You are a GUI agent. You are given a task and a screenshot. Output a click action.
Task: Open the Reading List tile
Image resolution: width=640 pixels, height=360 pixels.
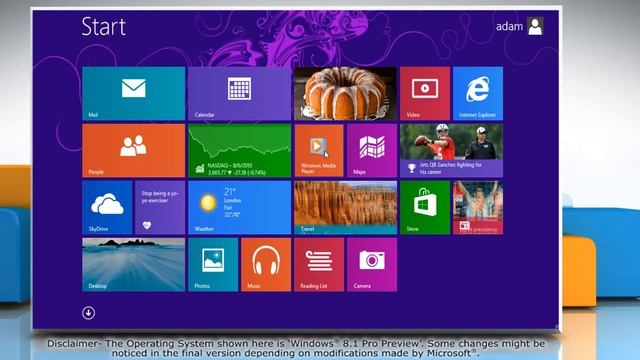[x=319, y=265]
